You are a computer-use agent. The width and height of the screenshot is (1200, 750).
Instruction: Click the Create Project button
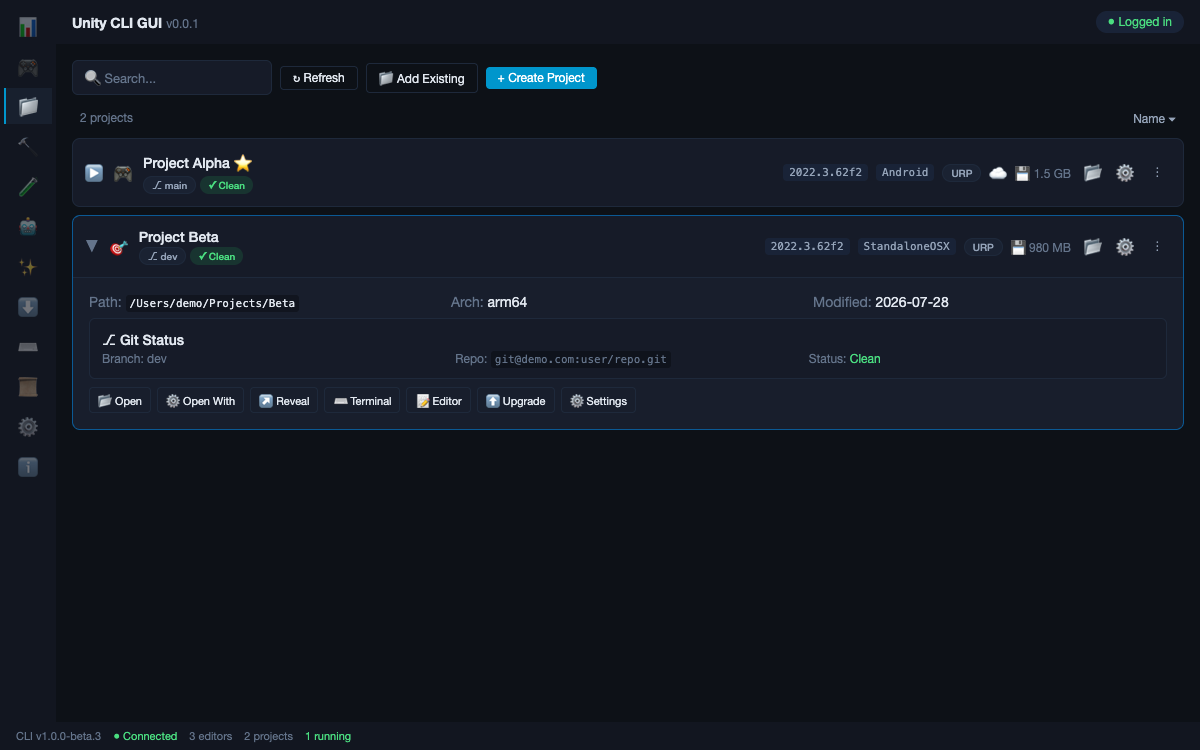click(x=541, y=78)
